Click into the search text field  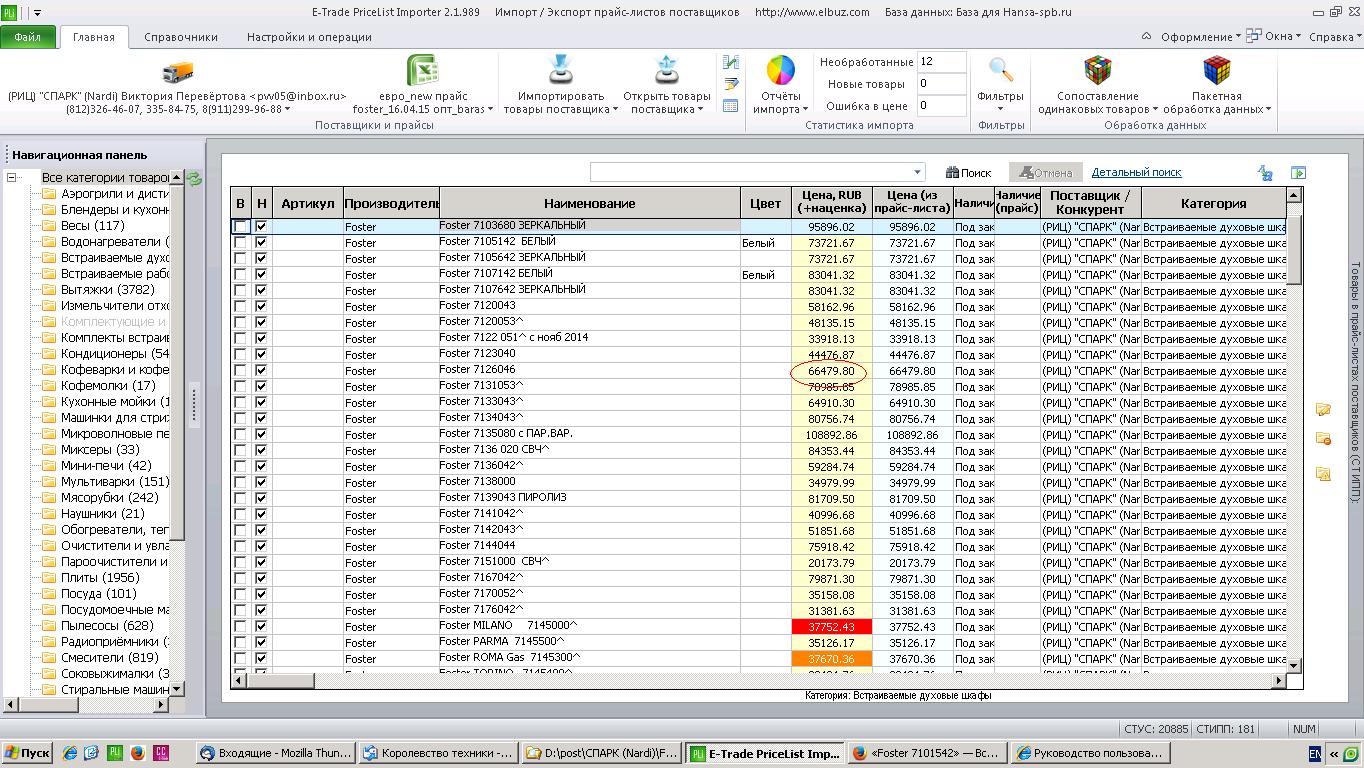[750, 172]
